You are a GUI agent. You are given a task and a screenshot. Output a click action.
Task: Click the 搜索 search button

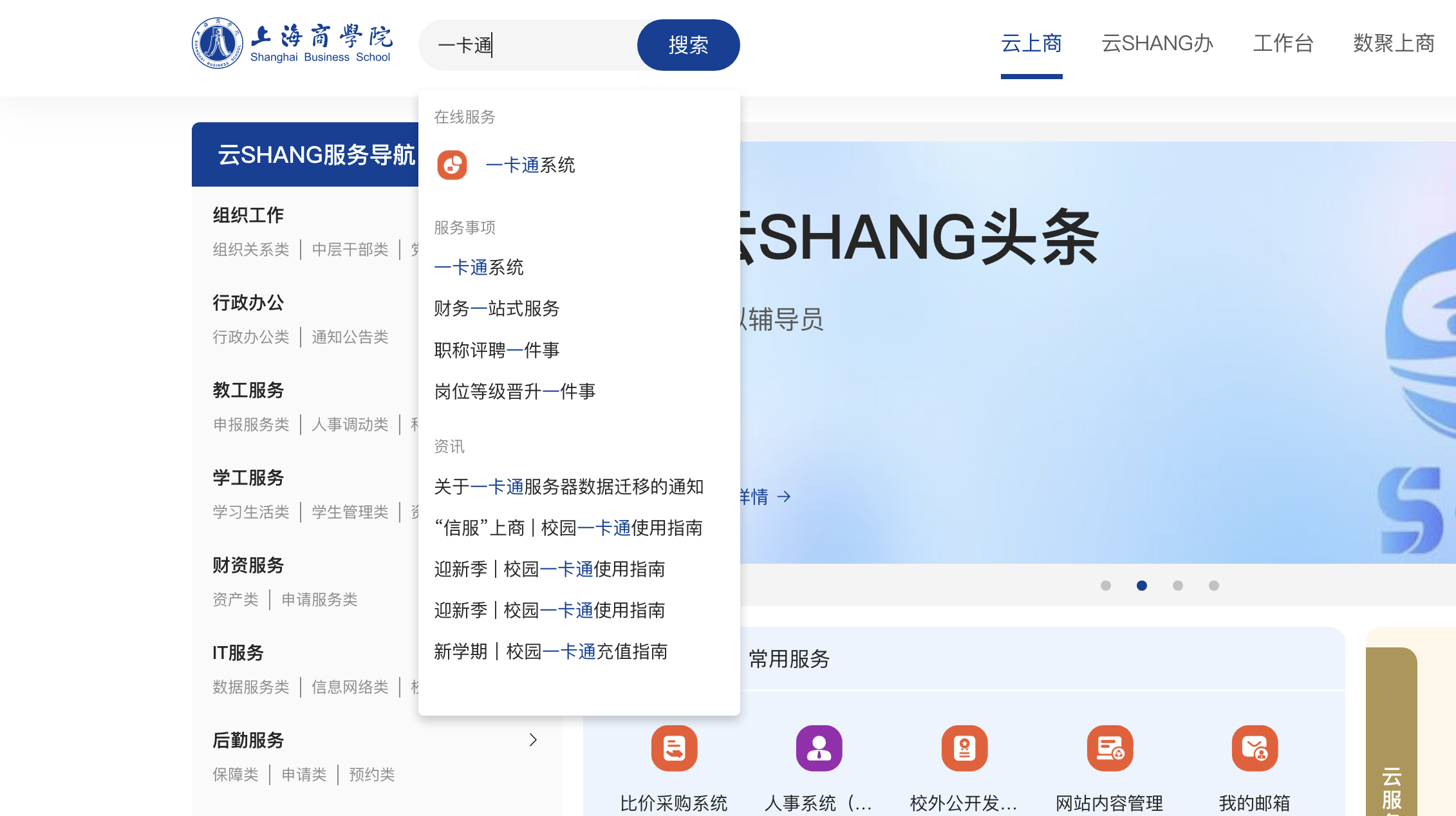[688, 45]
